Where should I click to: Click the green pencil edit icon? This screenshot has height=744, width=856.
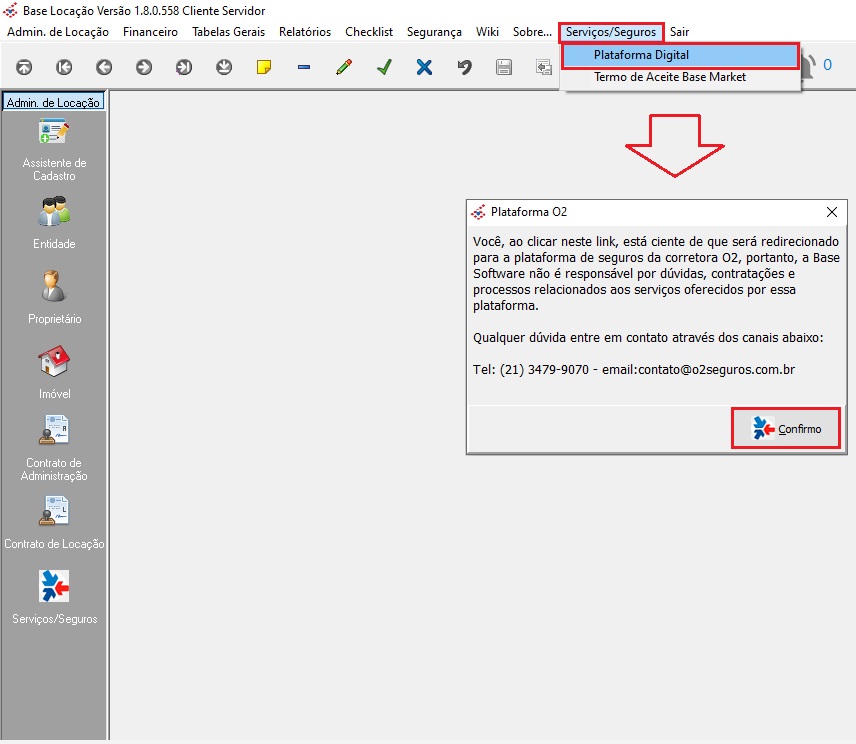344,67
